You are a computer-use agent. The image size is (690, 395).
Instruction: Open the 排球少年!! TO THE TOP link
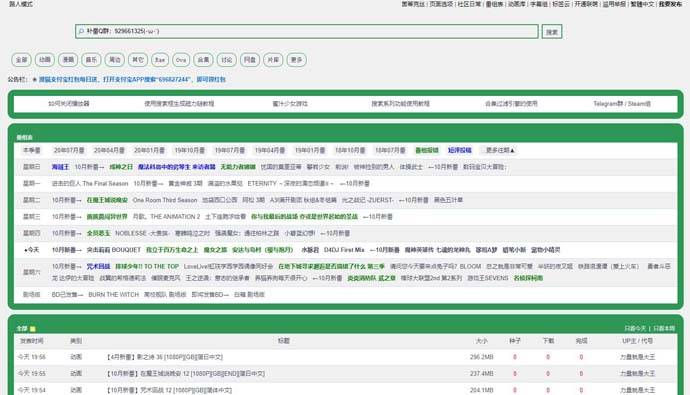click(147, 267)
